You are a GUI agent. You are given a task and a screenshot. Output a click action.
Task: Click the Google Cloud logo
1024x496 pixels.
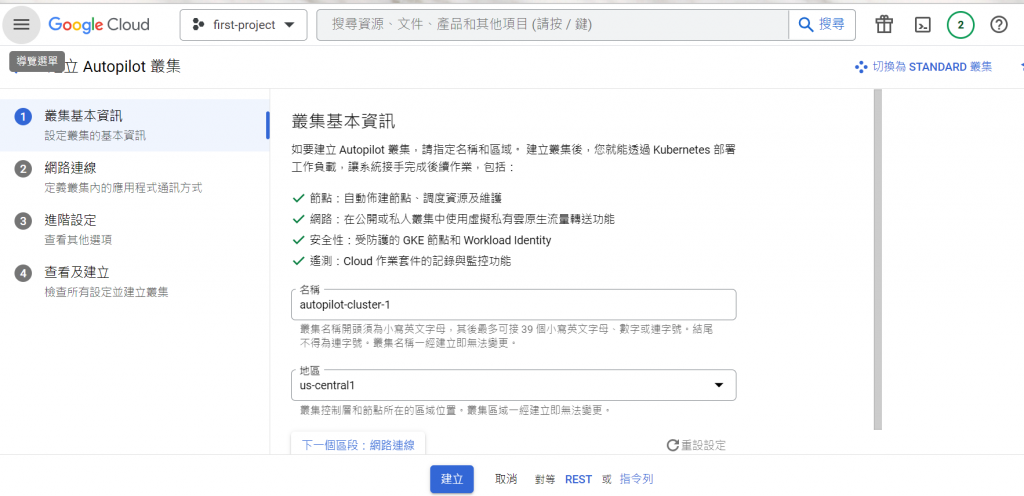tap(99, 25)
